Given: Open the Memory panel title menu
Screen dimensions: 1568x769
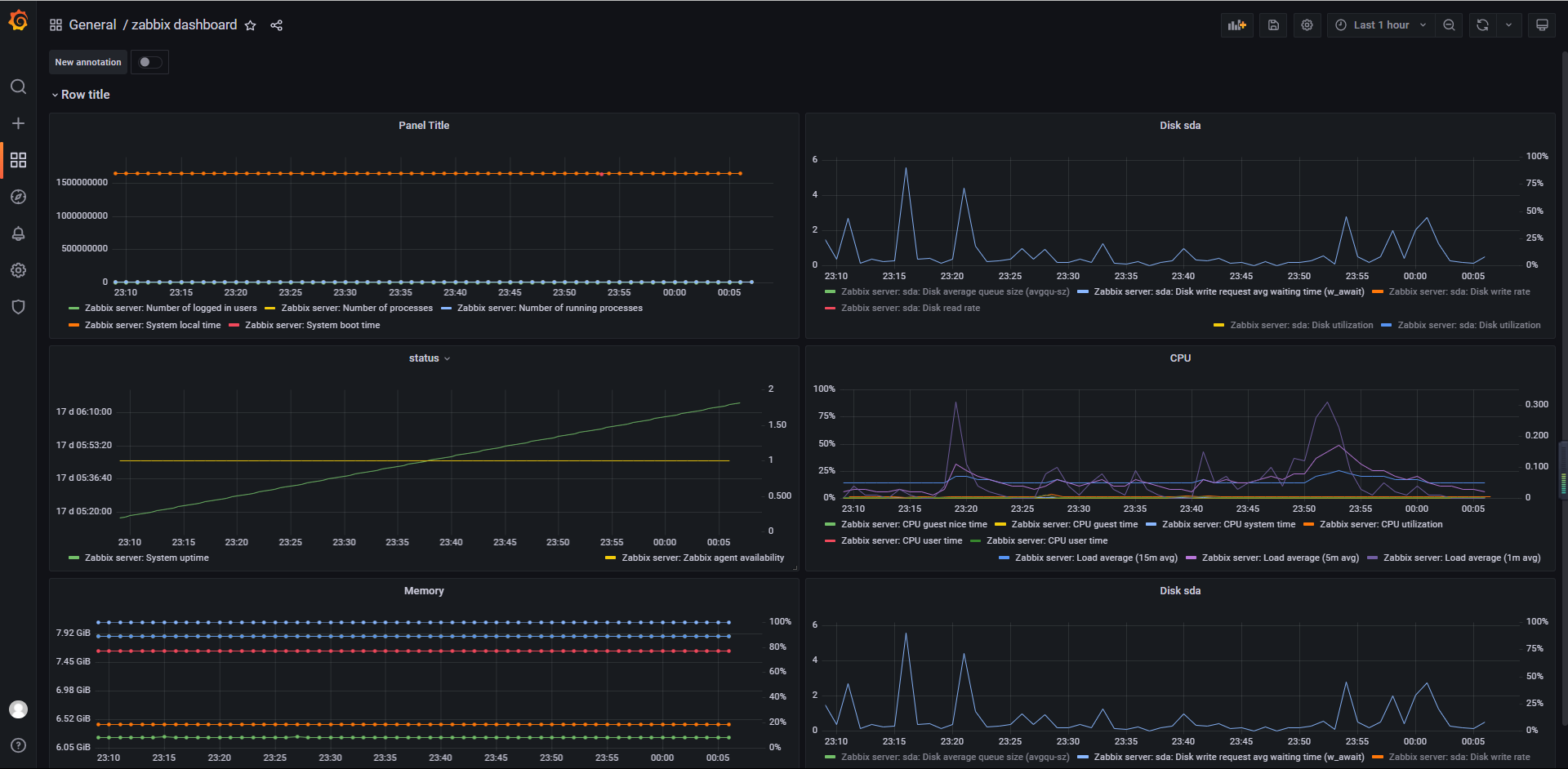Looking at the screenshot, I should pyautogui.click(x=424, y=591).
